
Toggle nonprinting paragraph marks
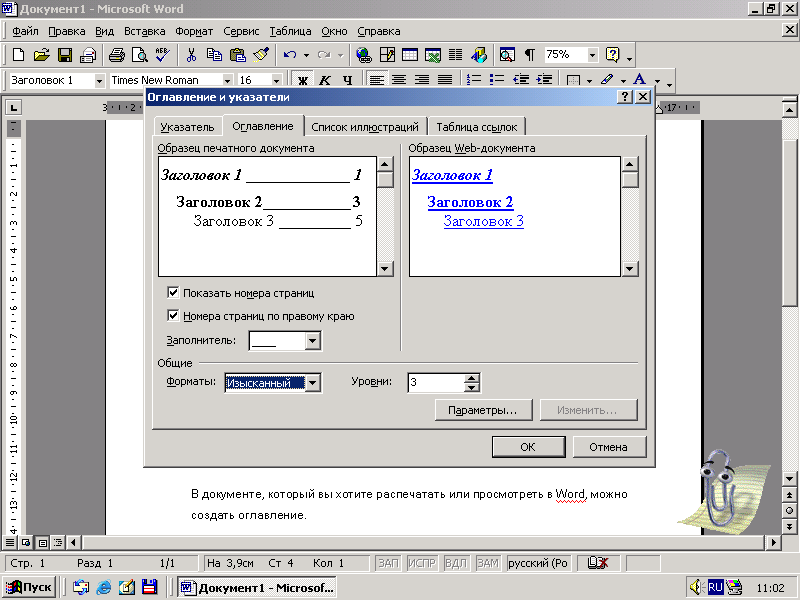pos(530,55)
